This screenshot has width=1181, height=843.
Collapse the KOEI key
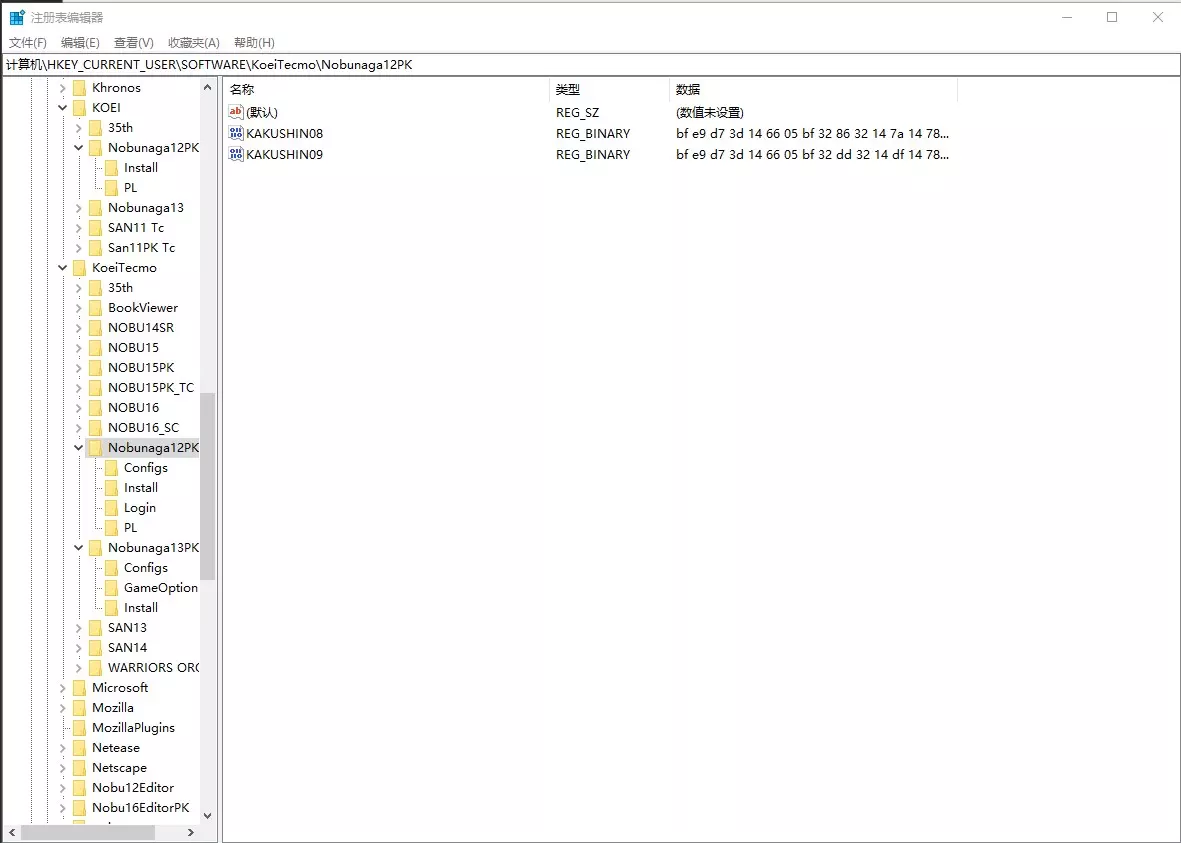point(63,108)
